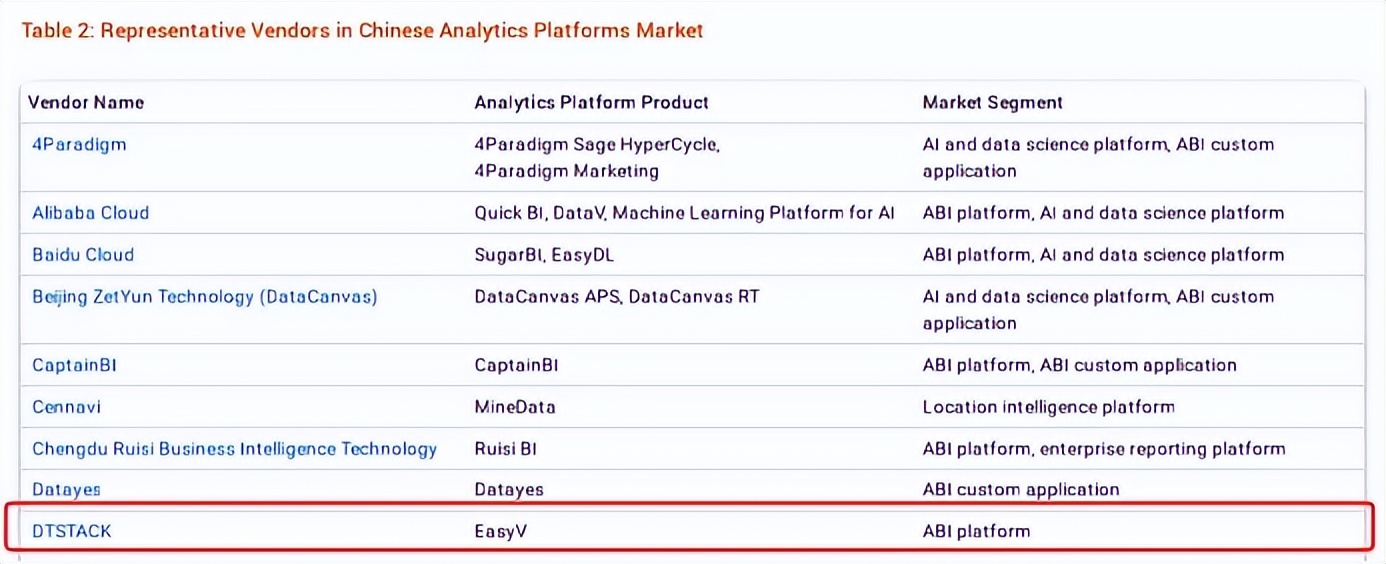The width and height of the screenshot is (1386, 564).
Task: Select the MineData product cell
Action: [x=515, y=407]
